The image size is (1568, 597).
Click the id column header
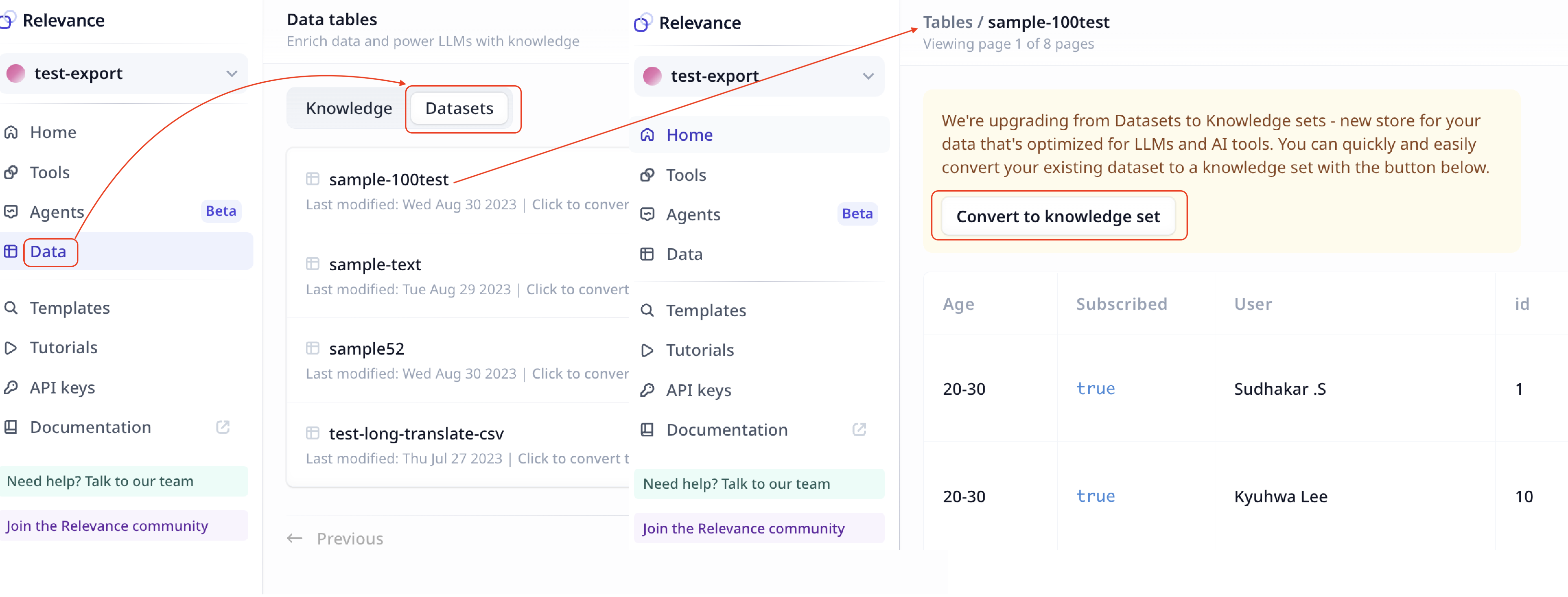point(1522,304)
